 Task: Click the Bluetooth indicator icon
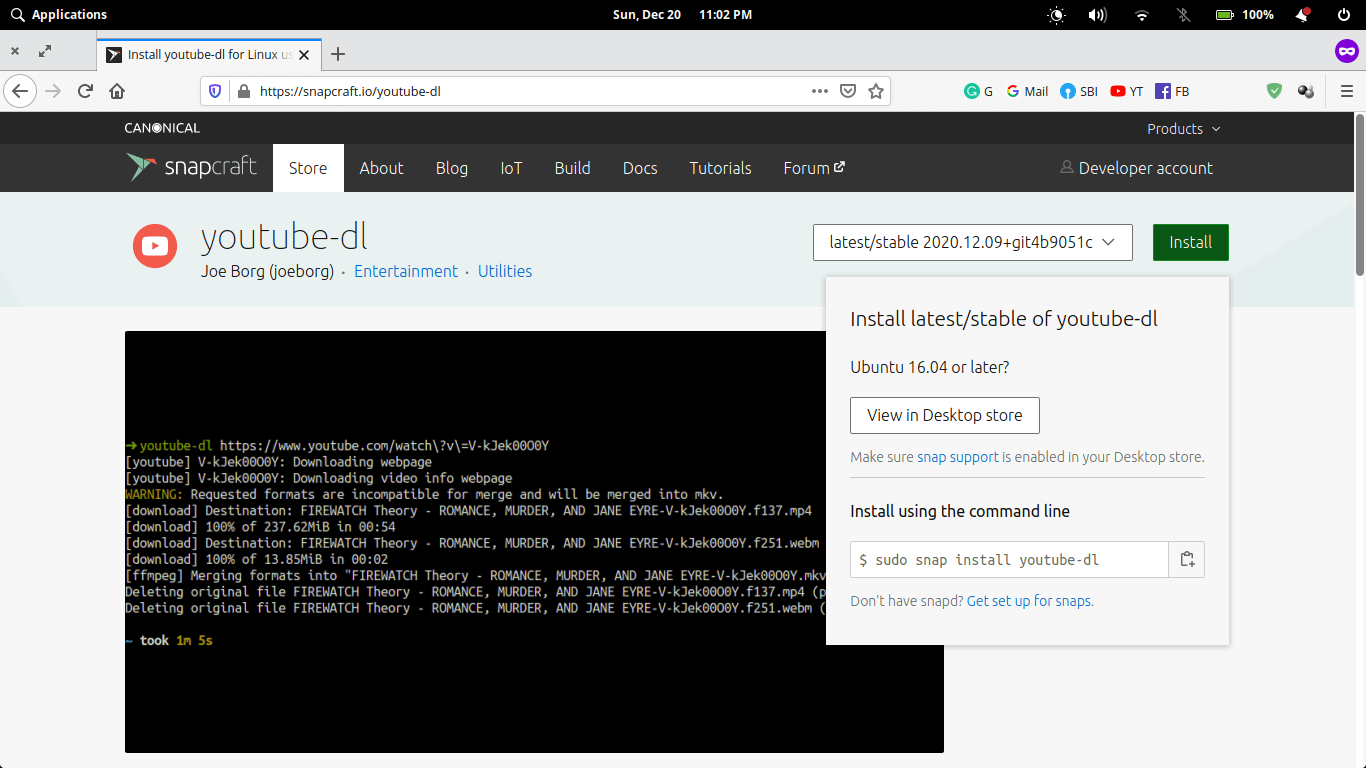point(1184,15)
